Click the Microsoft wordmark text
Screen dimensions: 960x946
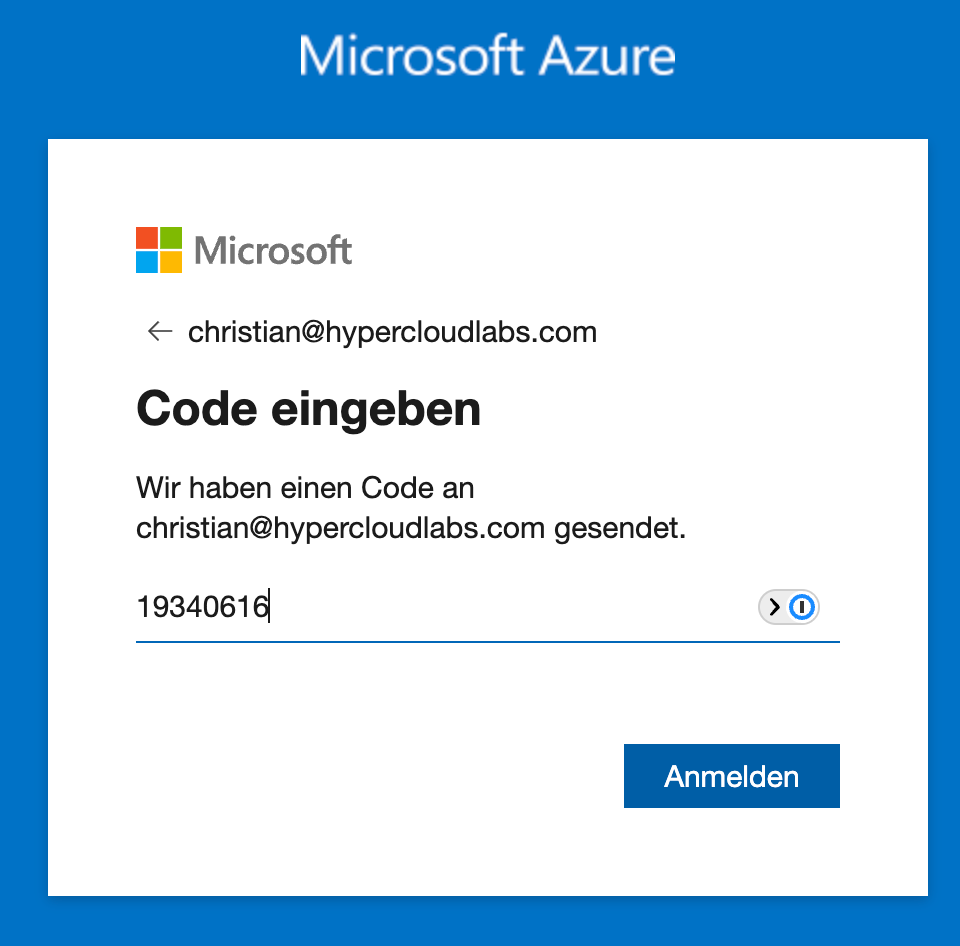point(273,250)
